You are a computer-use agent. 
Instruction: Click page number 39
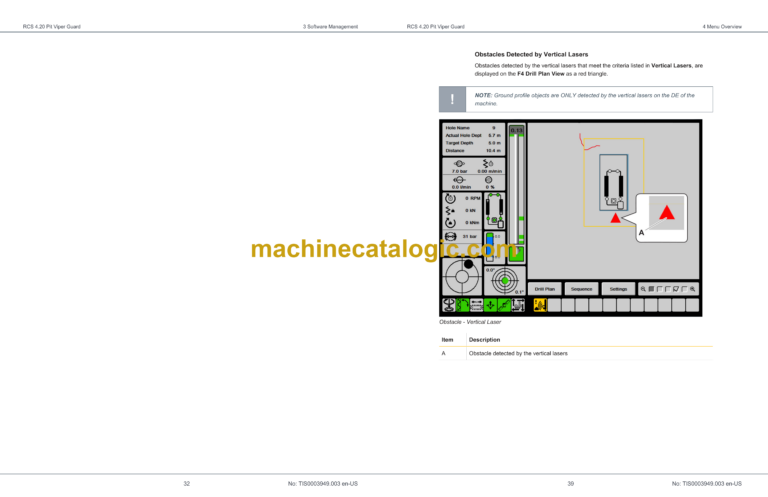[571, 484]
